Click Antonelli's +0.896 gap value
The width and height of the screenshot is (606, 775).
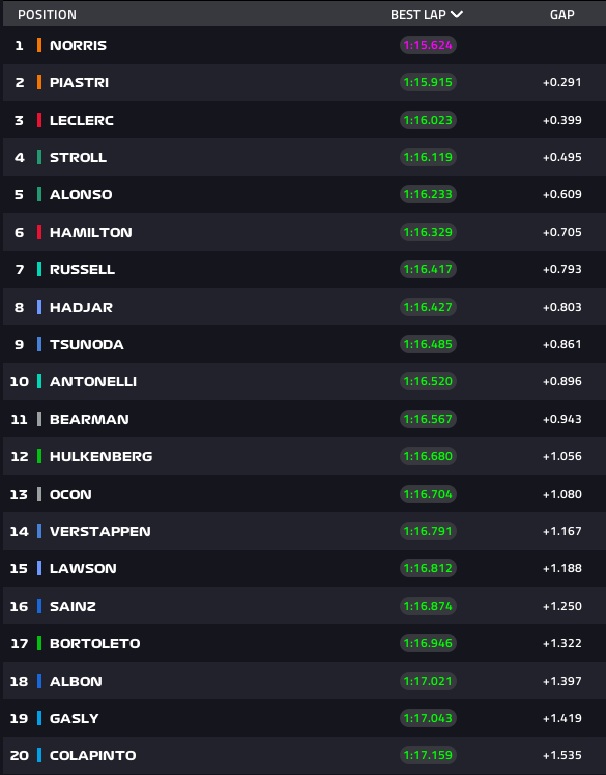(562, 381)
